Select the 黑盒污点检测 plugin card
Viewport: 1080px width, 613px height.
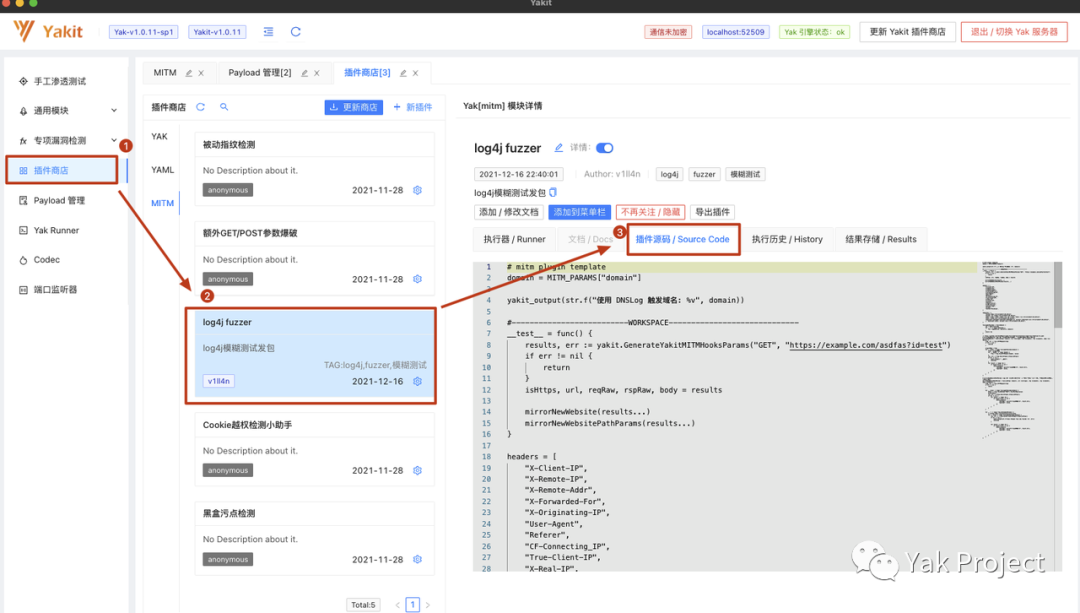click(314, 538)
